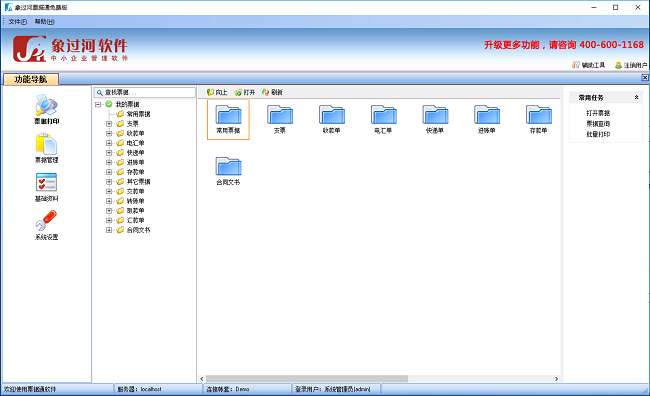Select the 合同文书 folder in main pane
This screenshot has height=396, width=650.
228,171
